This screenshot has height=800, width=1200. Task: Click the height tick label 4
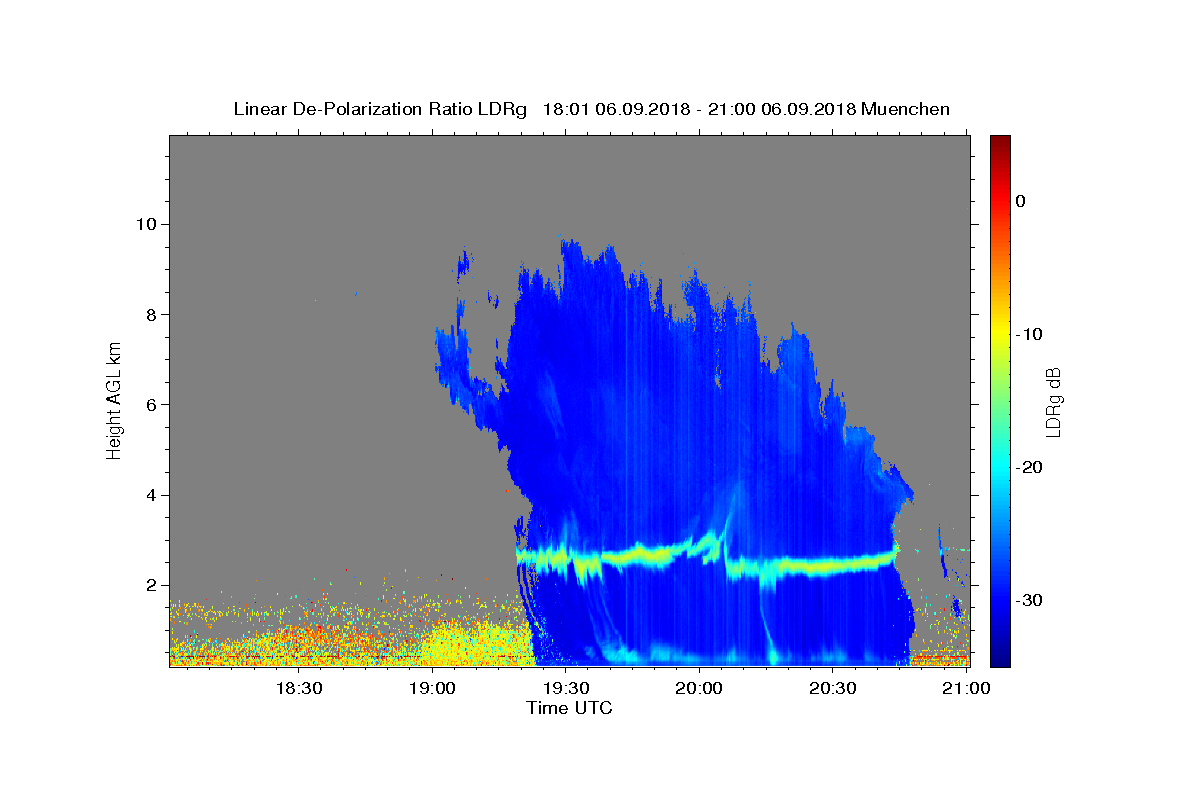(x=152, y=495)
